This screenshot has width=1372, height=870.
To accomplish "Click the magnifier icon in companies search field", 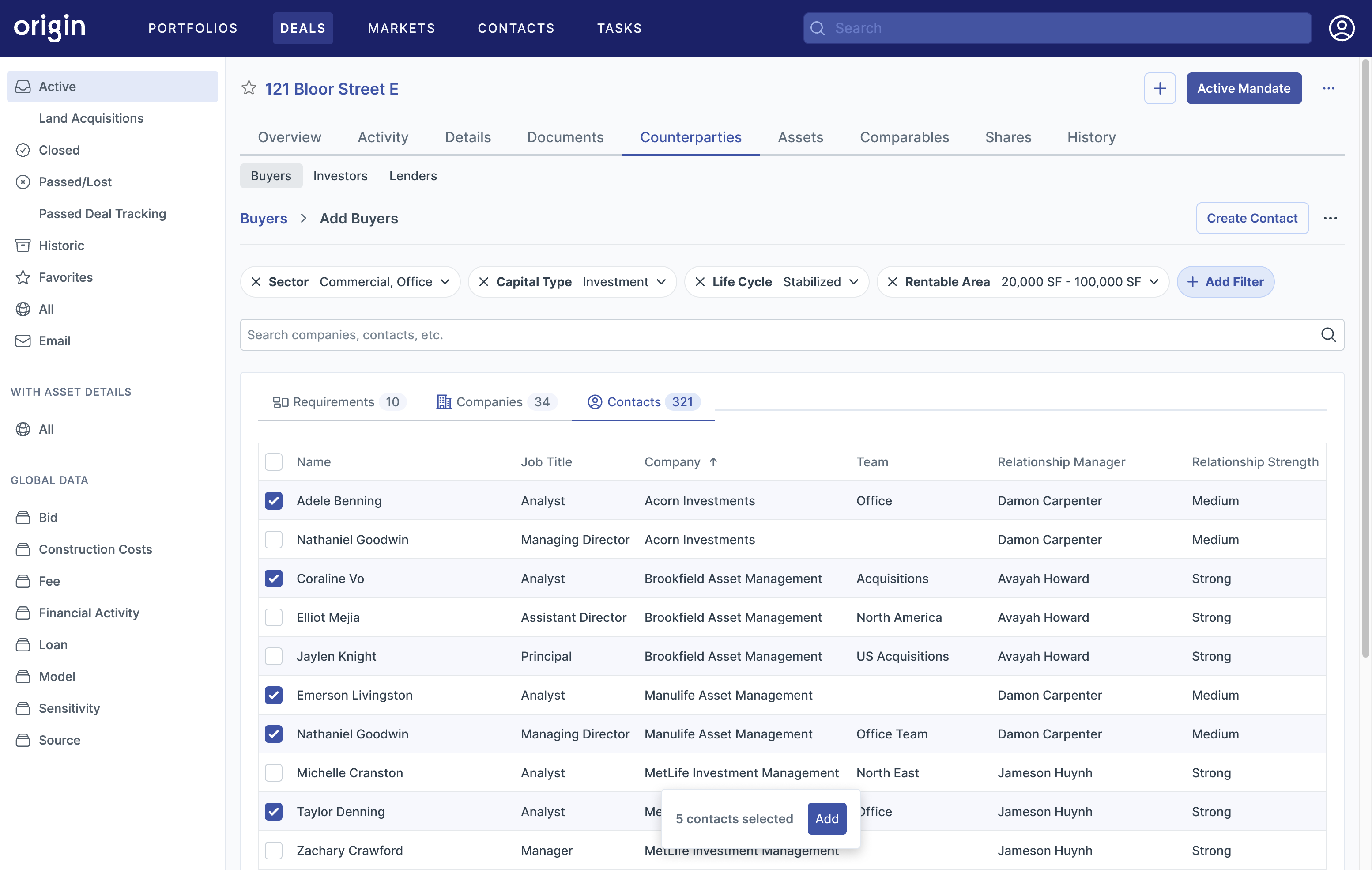I will [x=1328, y=335].
